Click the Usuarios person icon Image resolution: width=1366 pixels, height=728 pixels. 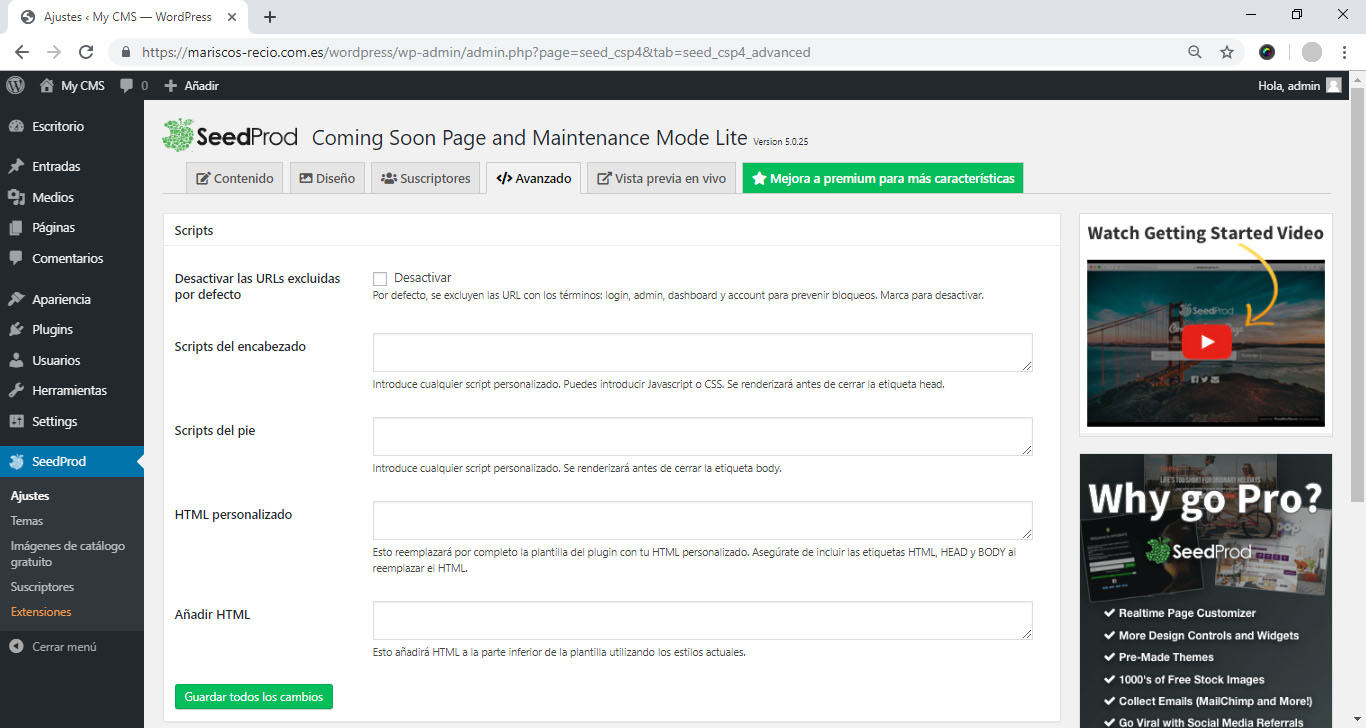[x=16, y=360]
